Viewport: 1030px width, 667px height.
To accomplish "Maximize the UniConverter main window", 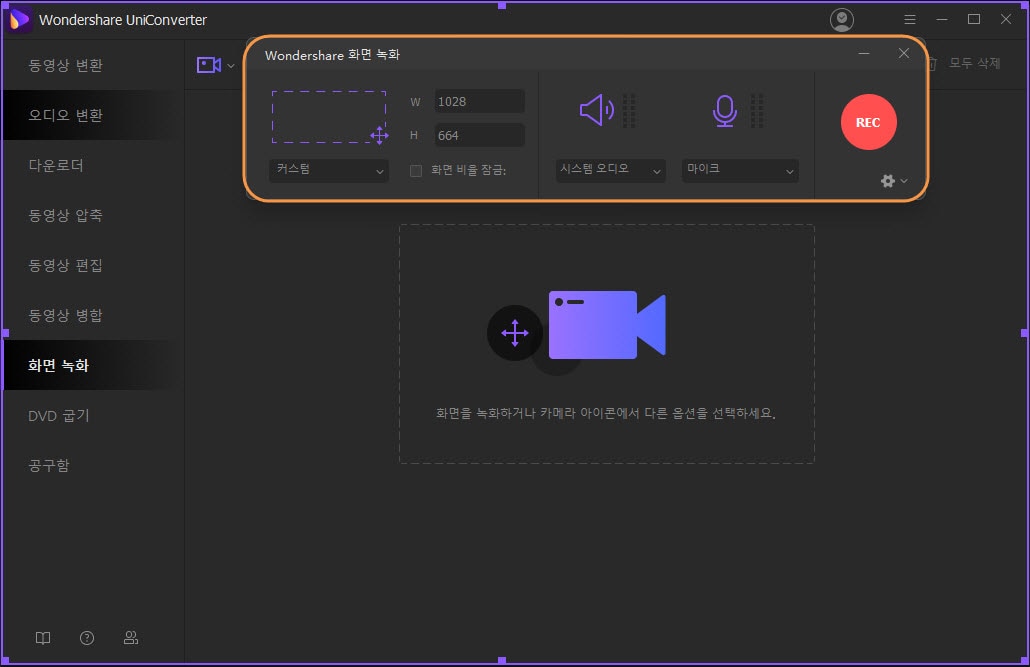I will coord(974,19).
